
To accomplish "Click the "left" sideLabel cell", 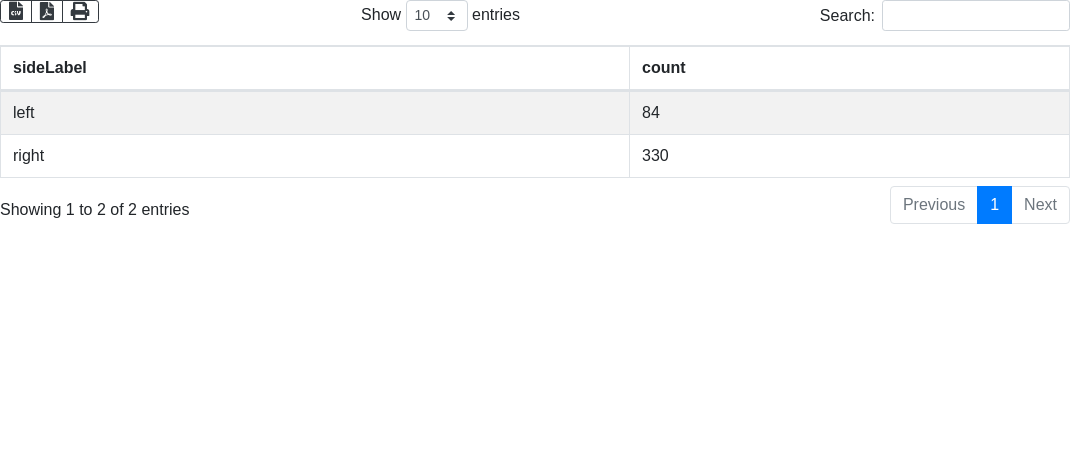I will pos(24,113).
